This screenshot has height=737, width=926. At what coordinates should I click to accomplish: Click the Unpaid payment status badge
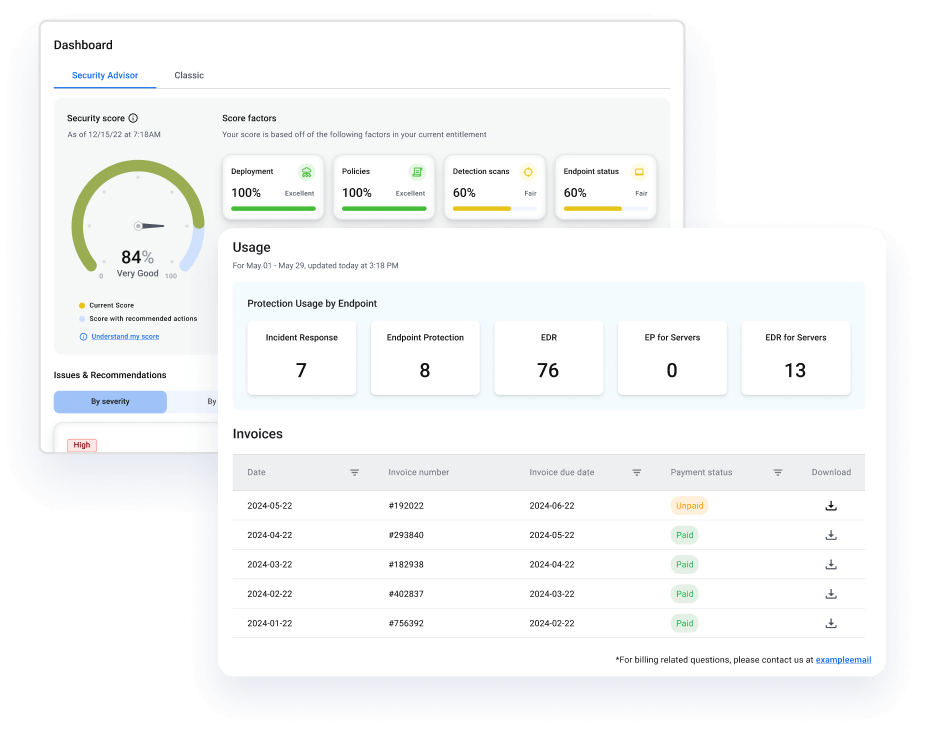click(689, 506)
